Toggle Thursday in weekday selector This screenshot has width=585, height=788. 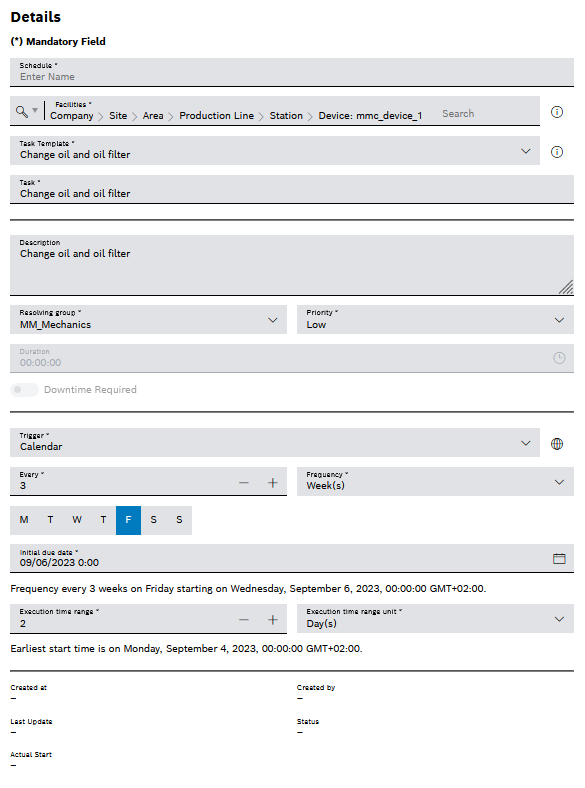pos(103,520)
